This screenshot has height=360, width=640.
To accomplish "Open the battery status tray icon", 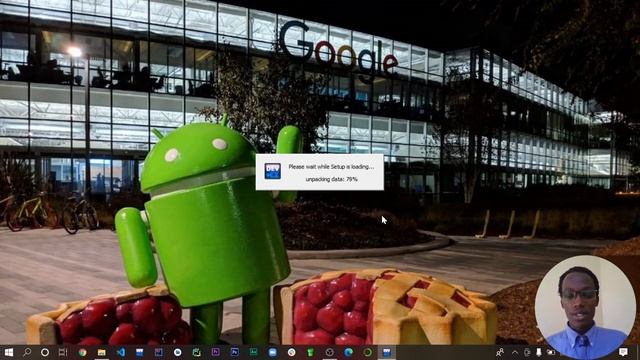I will [x=551, y=352].
